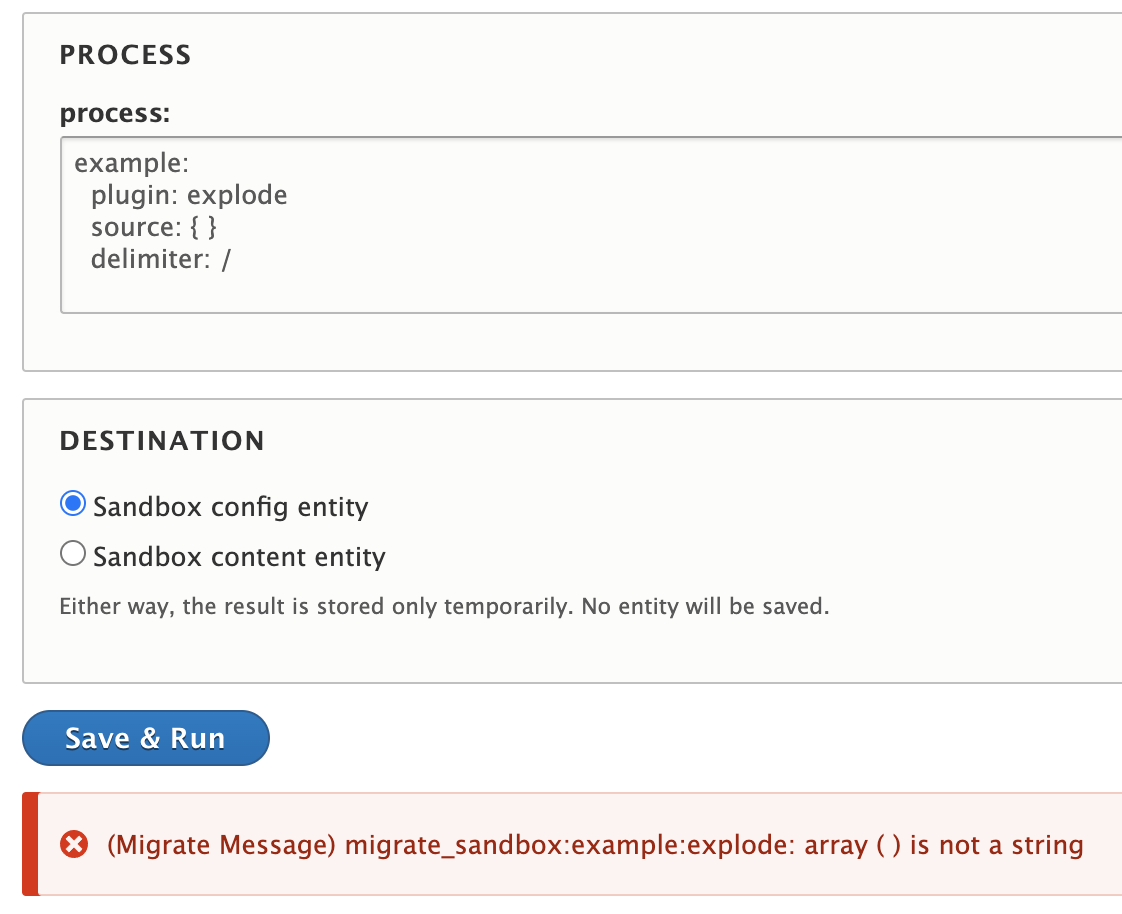Click the Sandbox config entity label text
Viewport: 1122px width, 914px height.
point(230,506)
